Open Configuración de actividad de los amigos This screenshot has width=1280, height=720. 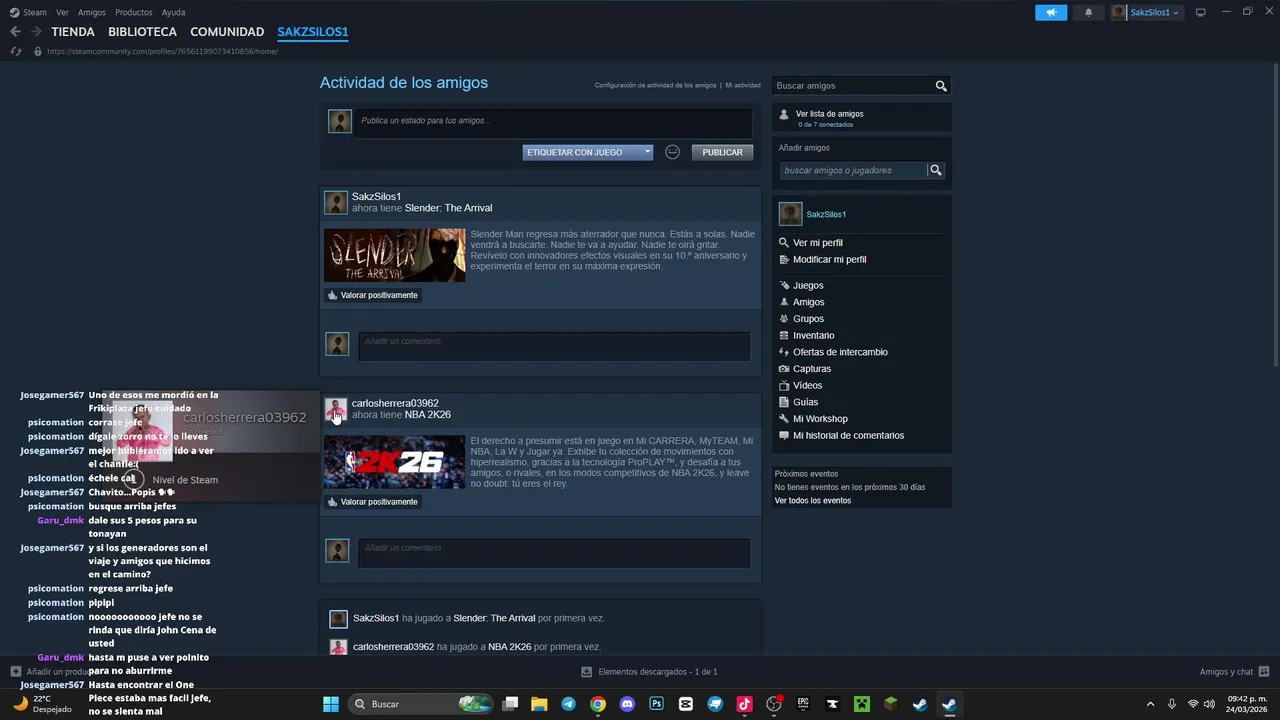click(655, 85)
